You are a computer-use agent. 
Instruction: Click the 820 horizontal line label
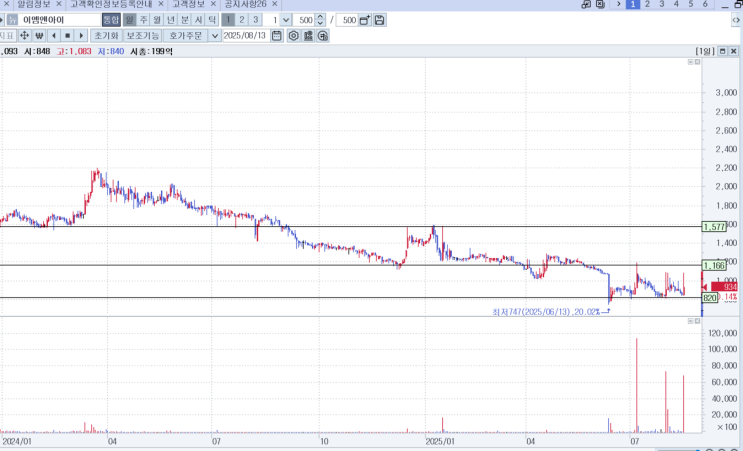(709, 298)
